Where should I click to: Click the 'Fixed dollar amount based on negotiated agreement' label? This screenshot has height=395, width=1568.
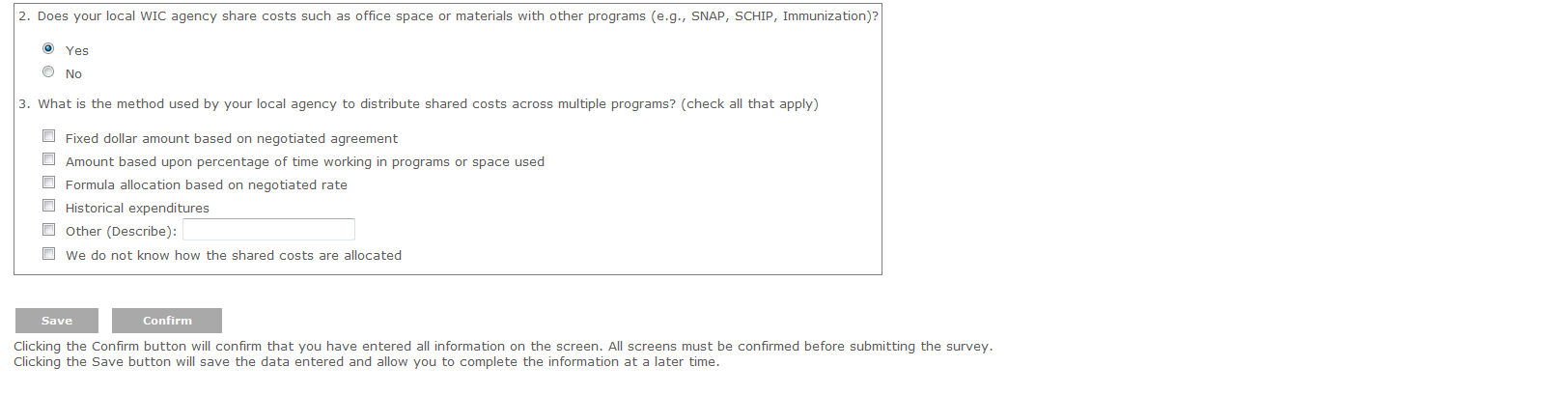click(x=231, y=139)
